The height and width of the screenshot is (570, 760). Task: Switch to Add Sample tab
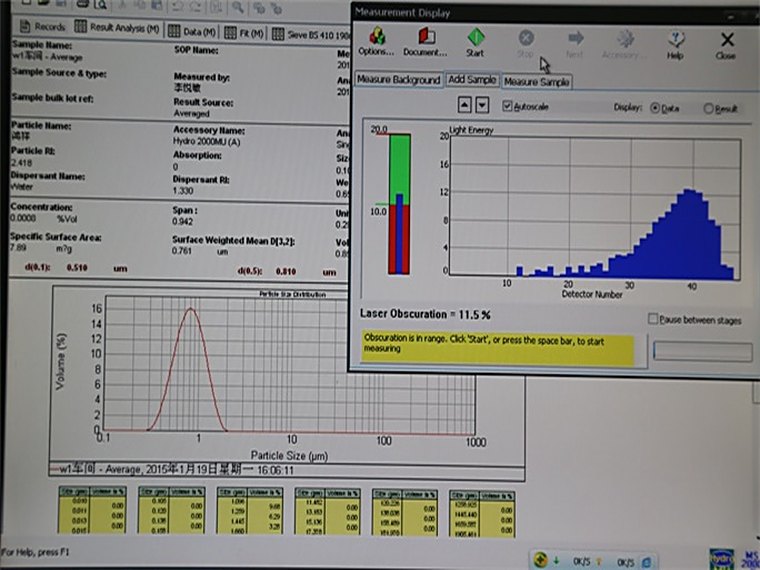[472, 79]
